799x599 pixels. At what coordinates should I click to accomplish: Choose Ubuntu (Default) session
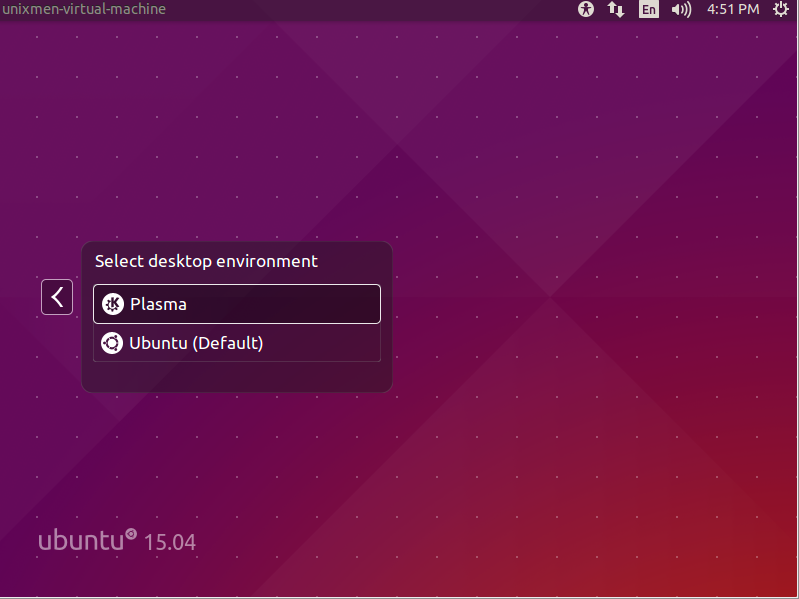[237, 343]
